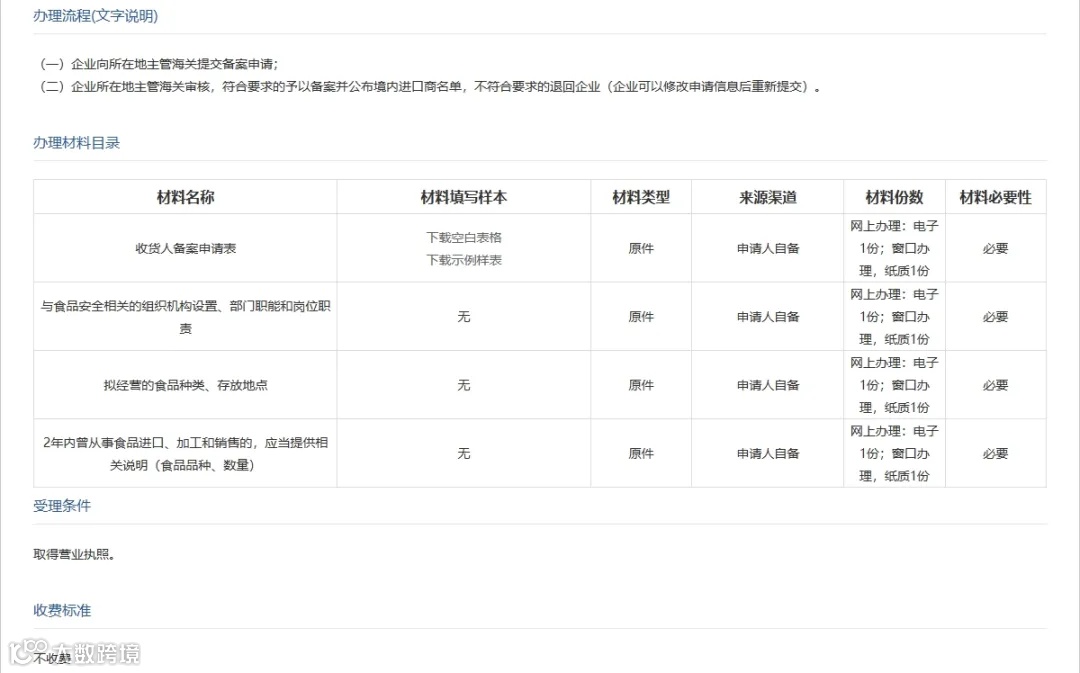Click the 下载空白表格 download link

point(463,237)
